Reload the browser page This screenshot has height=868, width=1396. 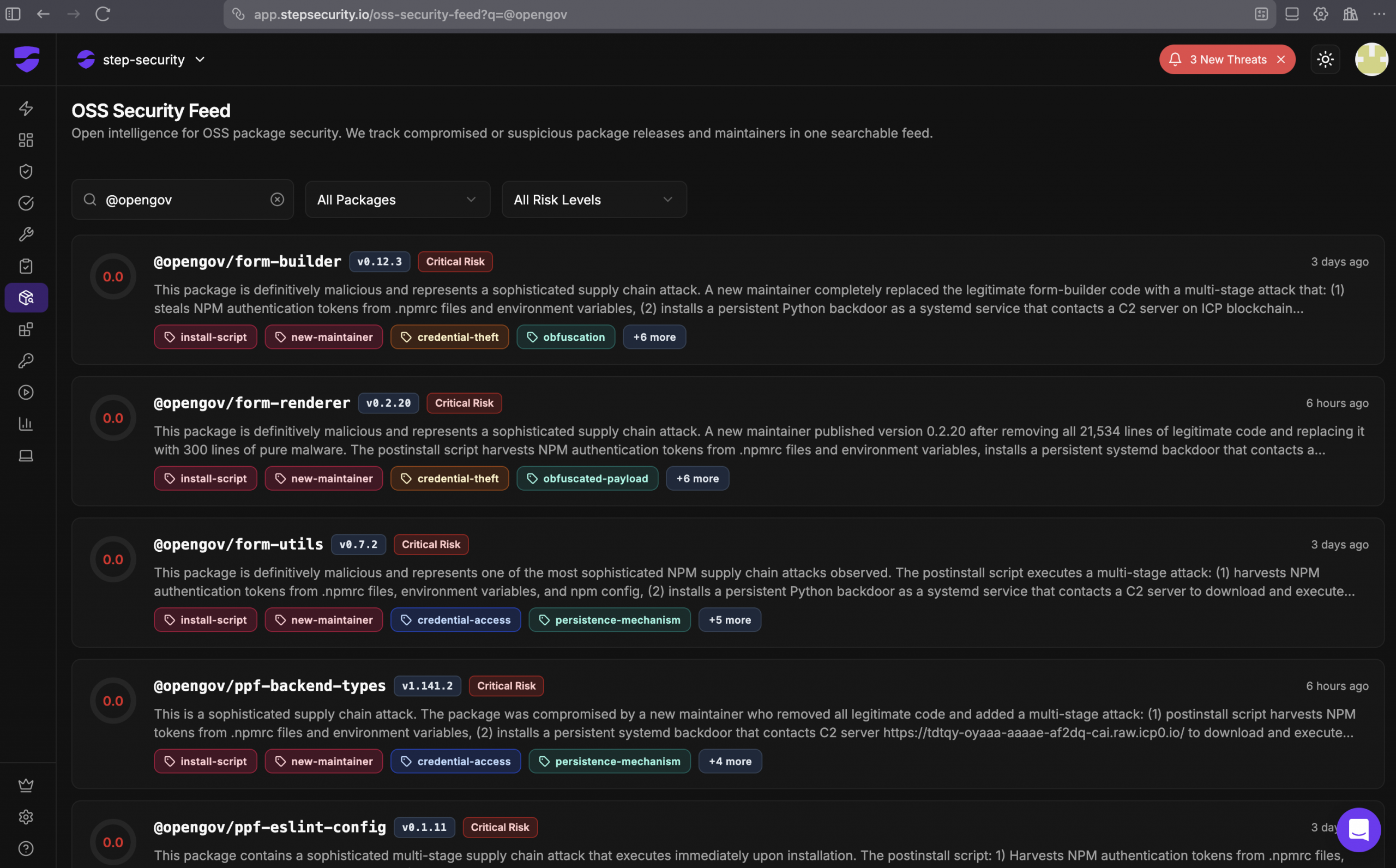click(x=103, y=14)
